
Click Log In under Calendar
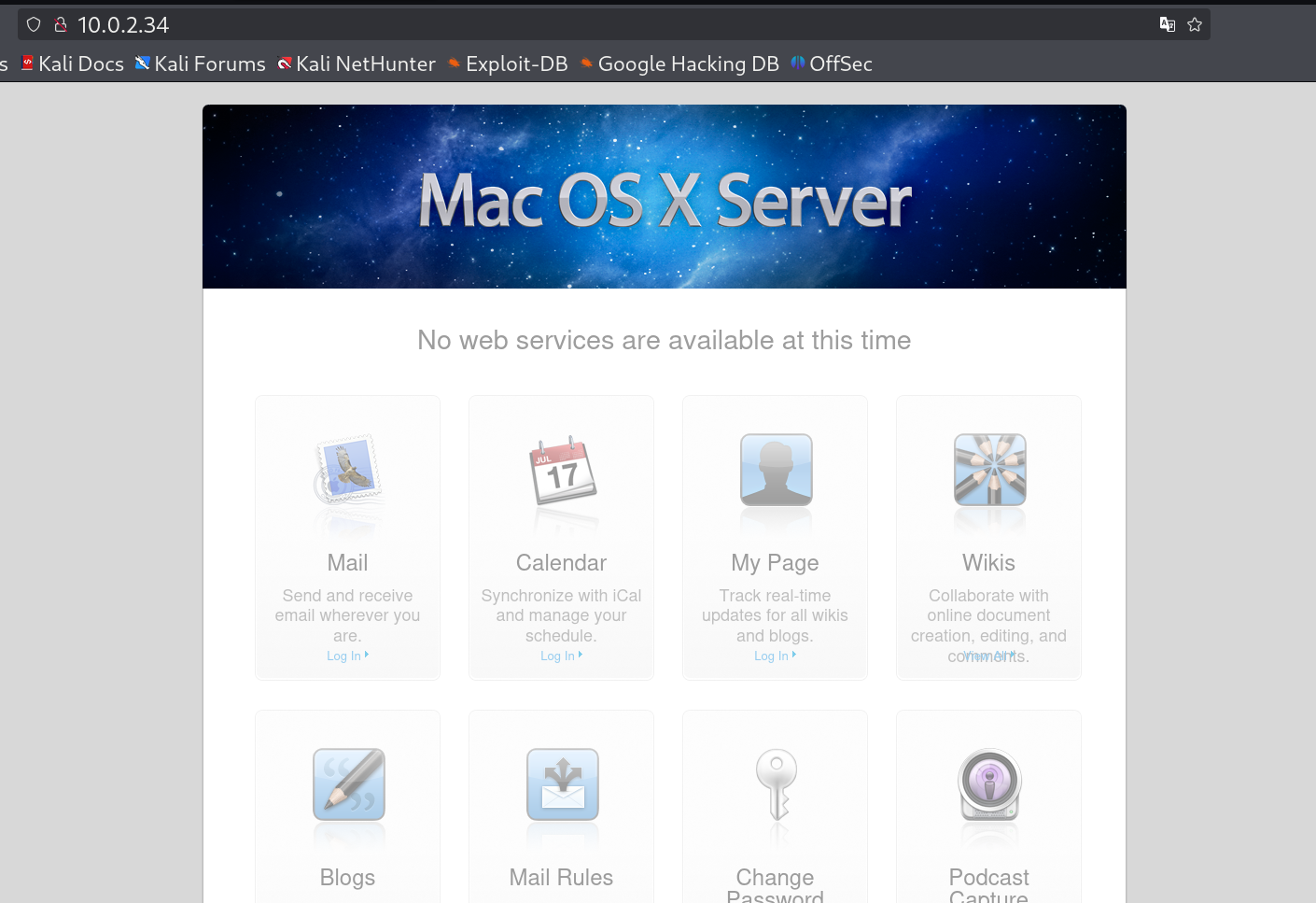tap(561, 656)
